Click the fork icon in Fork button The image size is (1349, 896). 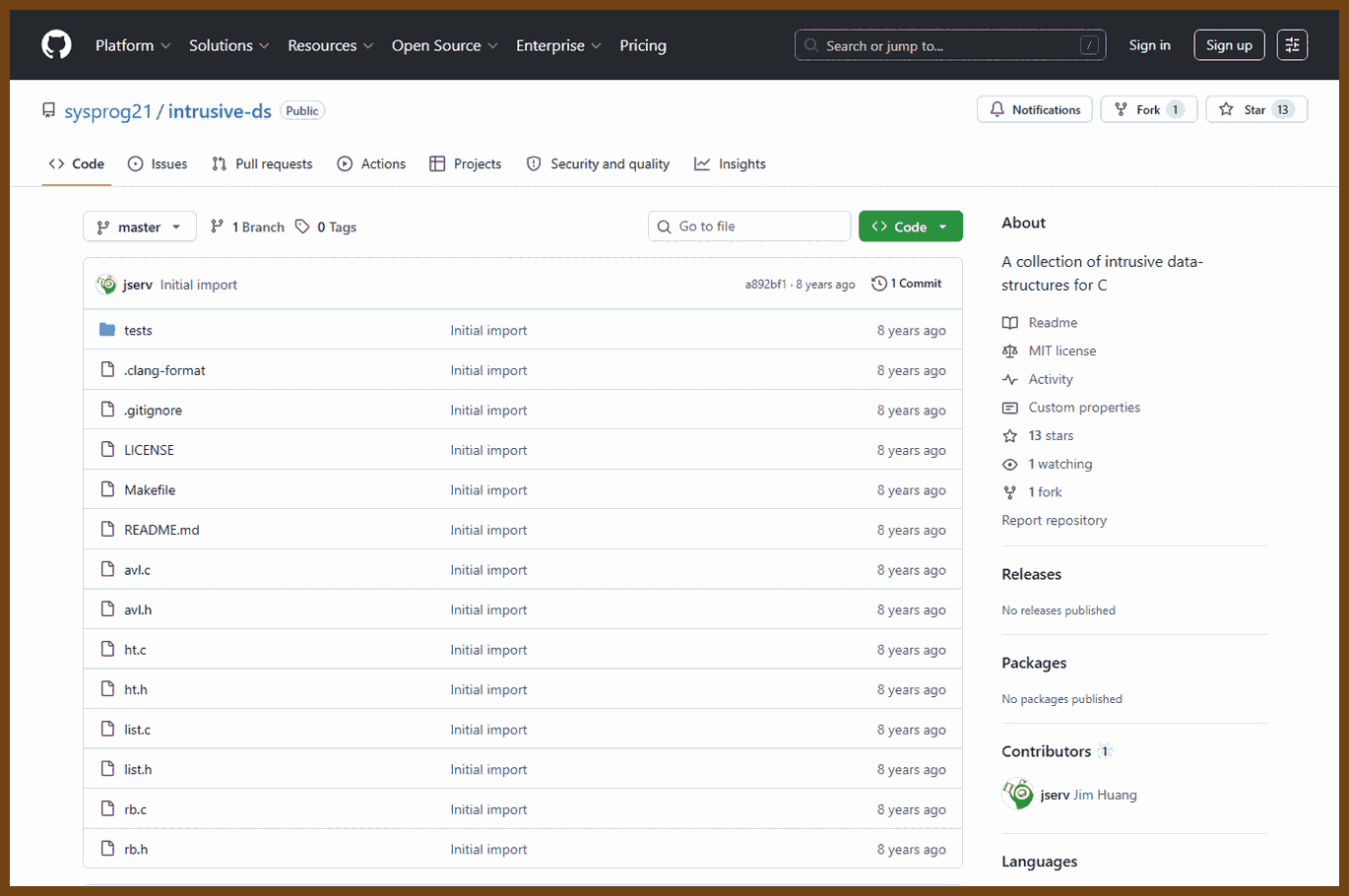pyautogui.click(x=1121, y=109)
